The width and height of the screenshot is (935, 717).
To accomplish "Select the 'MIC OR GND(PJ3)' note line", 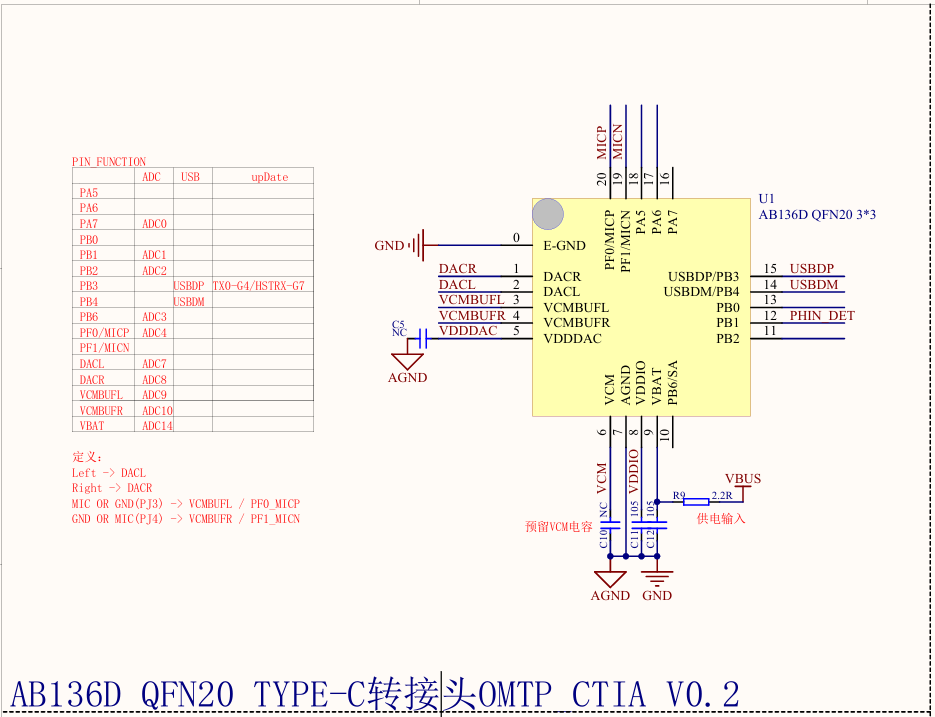I will (185, 503).
